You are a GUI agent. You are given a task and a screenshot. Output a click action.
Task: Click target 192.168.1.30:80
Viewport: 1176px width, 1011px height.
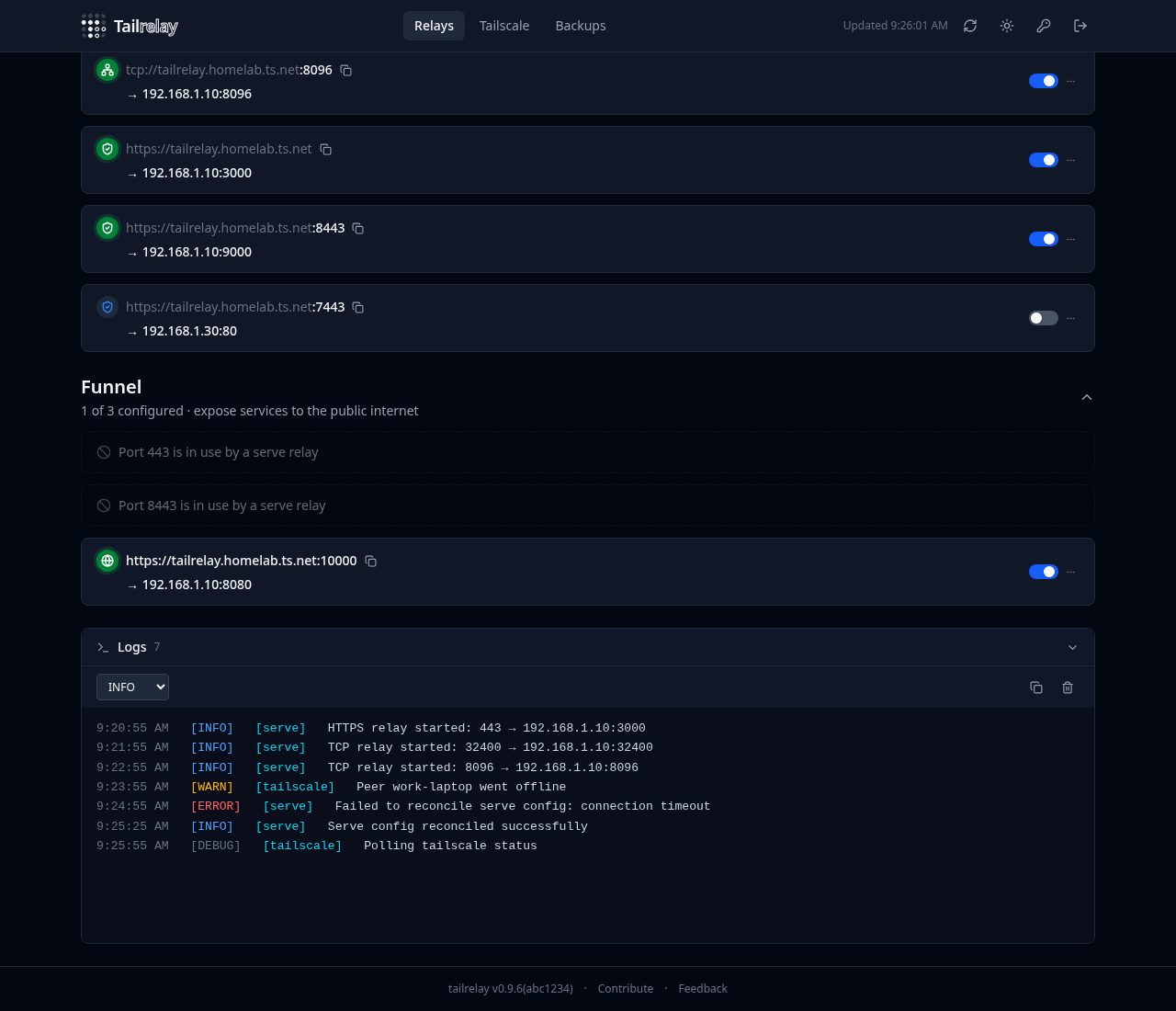point(189,331)
